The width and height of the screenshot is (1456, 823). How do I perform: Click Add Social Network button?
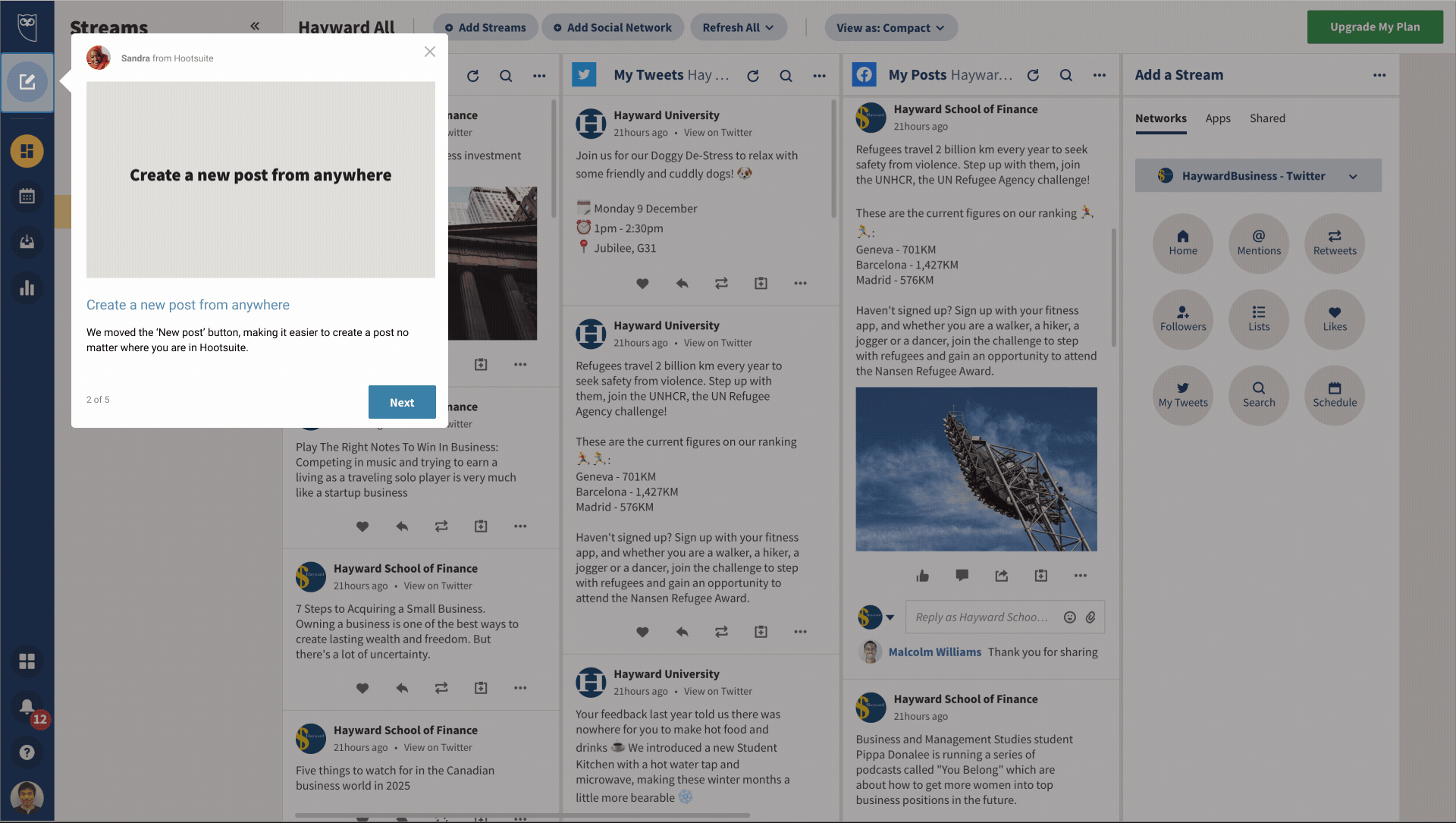click(x=613, y=27)
